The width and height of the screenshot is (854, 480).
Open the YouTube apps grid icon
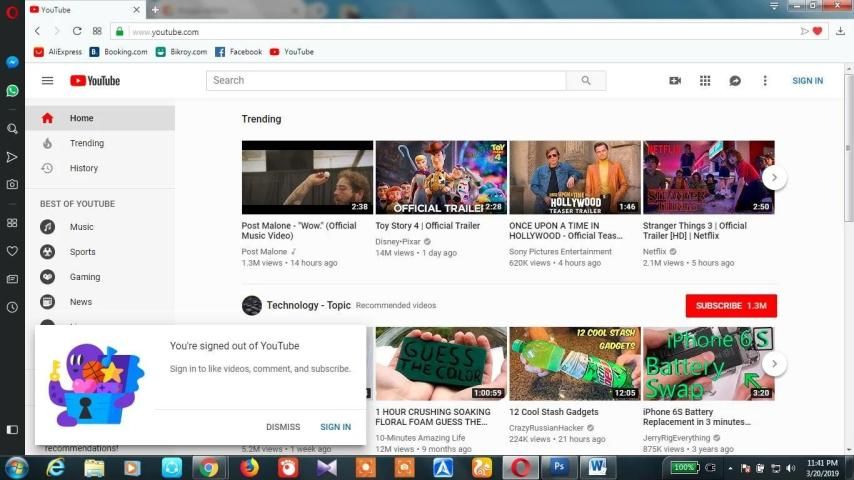(x=705, y=81)
